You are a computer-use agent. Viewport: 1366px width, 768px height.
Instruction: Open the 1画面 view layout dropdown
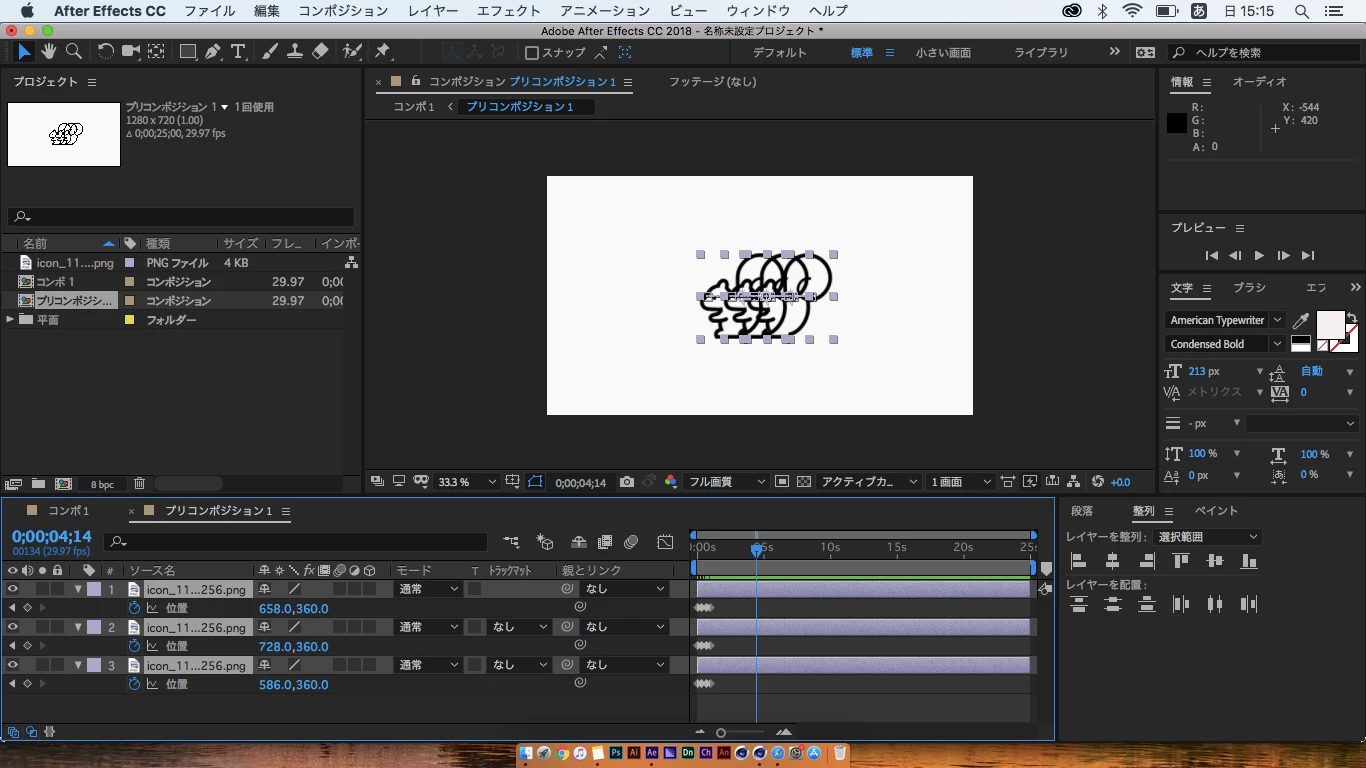960,482
